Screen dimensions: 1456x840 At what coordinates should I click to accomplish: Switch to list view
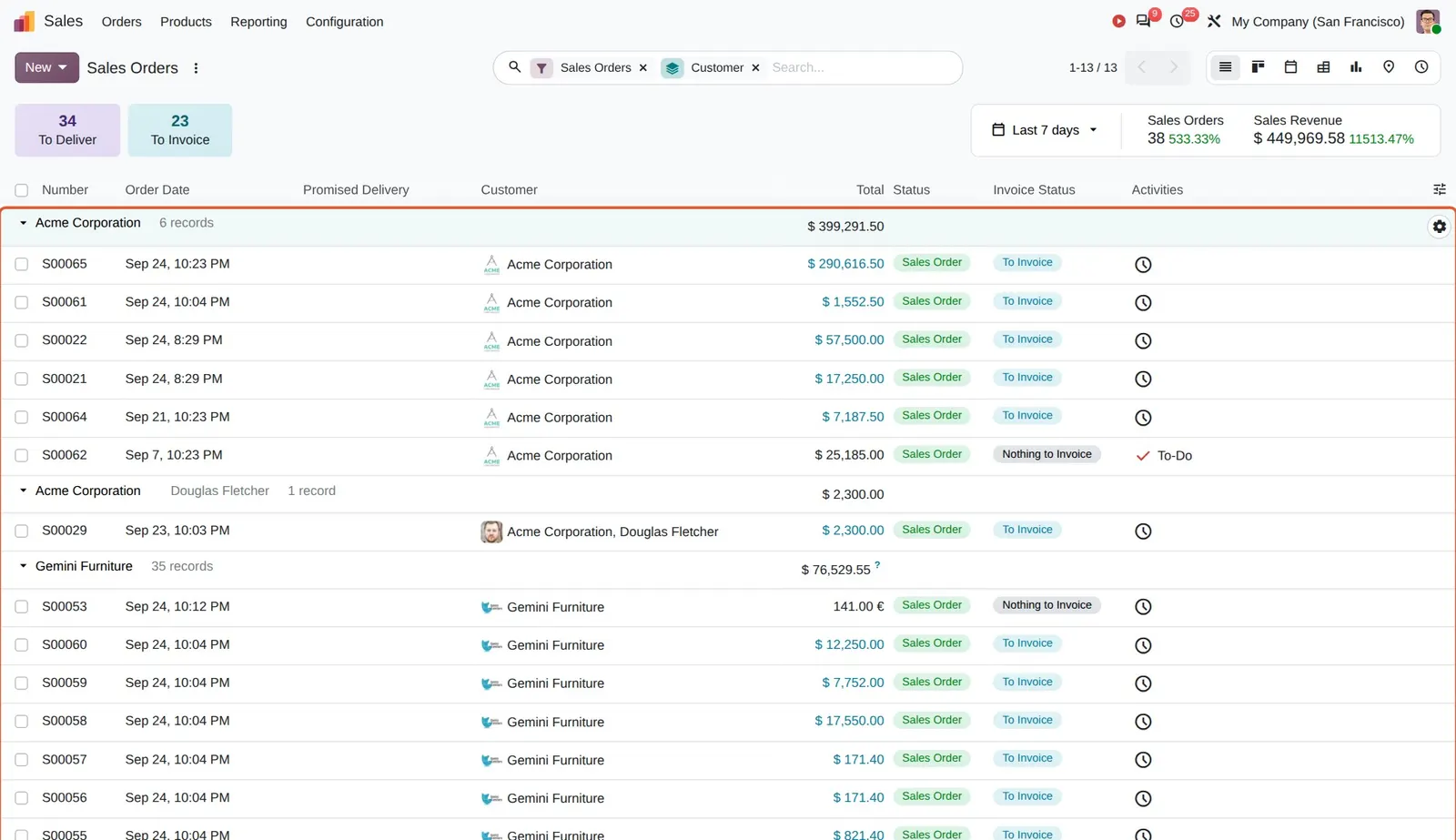pos(1225,67)
